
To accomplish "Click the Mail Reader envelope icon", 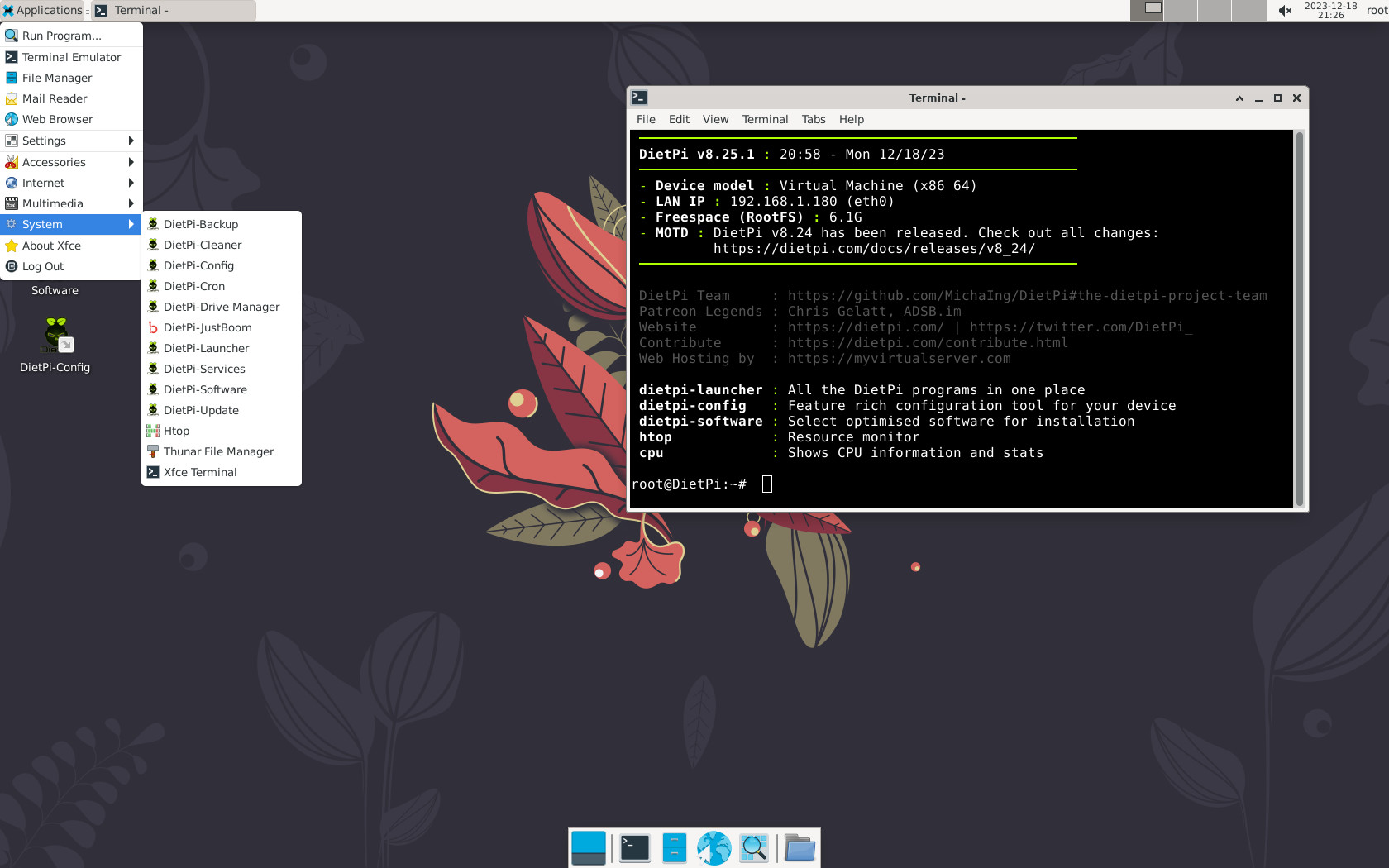I will point(12,98).
